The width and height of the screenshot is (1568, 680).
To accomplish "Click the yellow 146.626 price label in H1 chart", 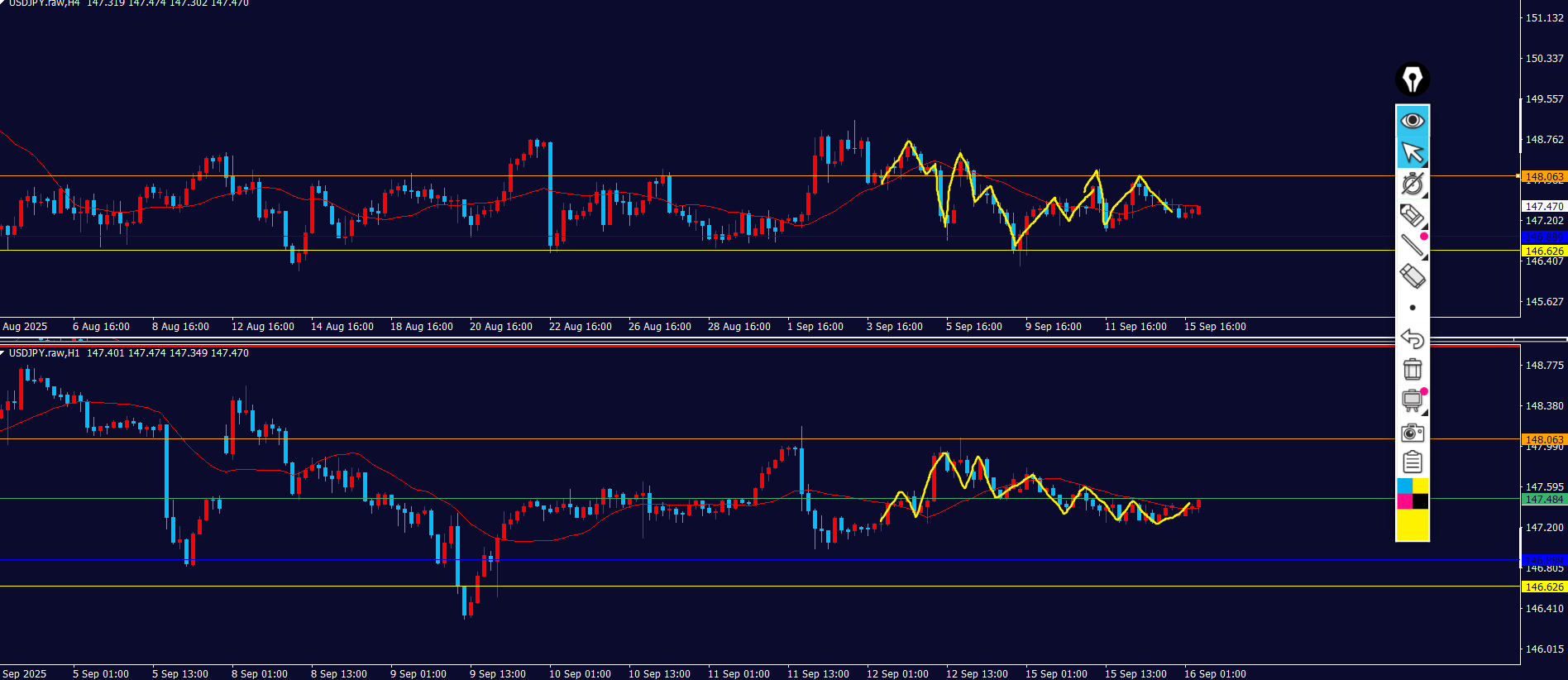I will point(1544,587).
